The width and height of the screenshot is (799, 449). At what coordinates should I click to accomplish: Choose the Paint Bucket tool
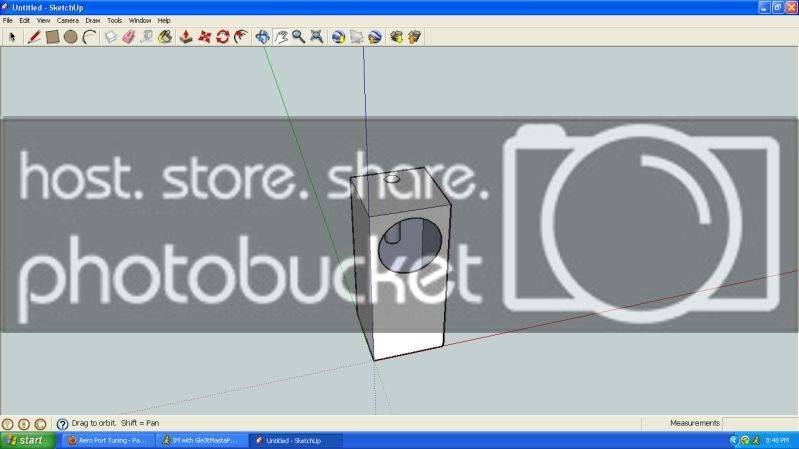tap(165, 37)
